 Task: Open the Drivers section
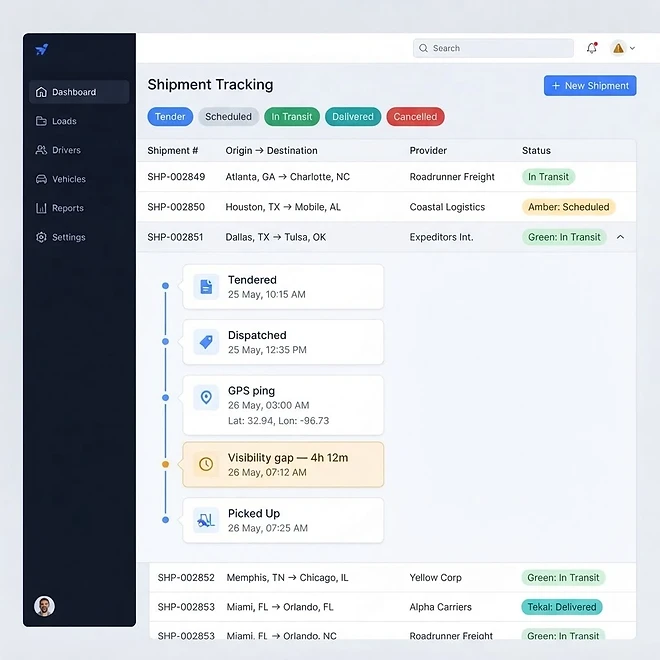(66, 150)
